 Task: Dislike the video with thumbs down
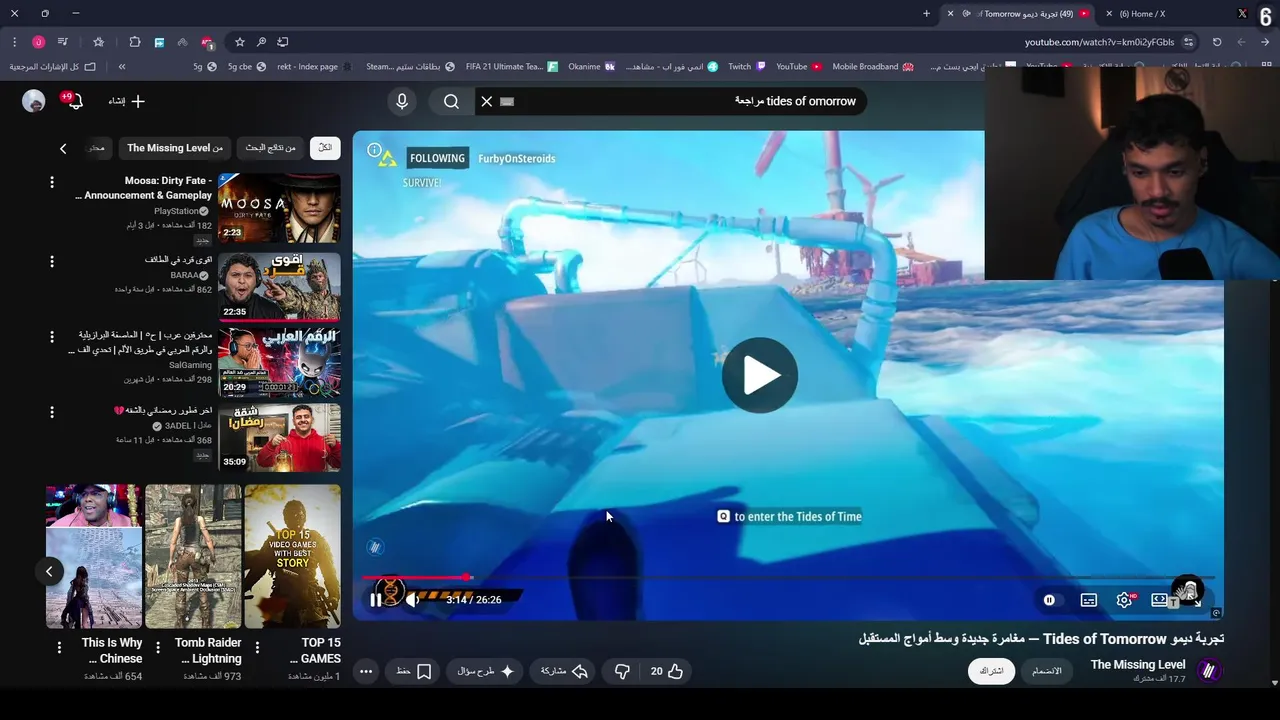622,671
